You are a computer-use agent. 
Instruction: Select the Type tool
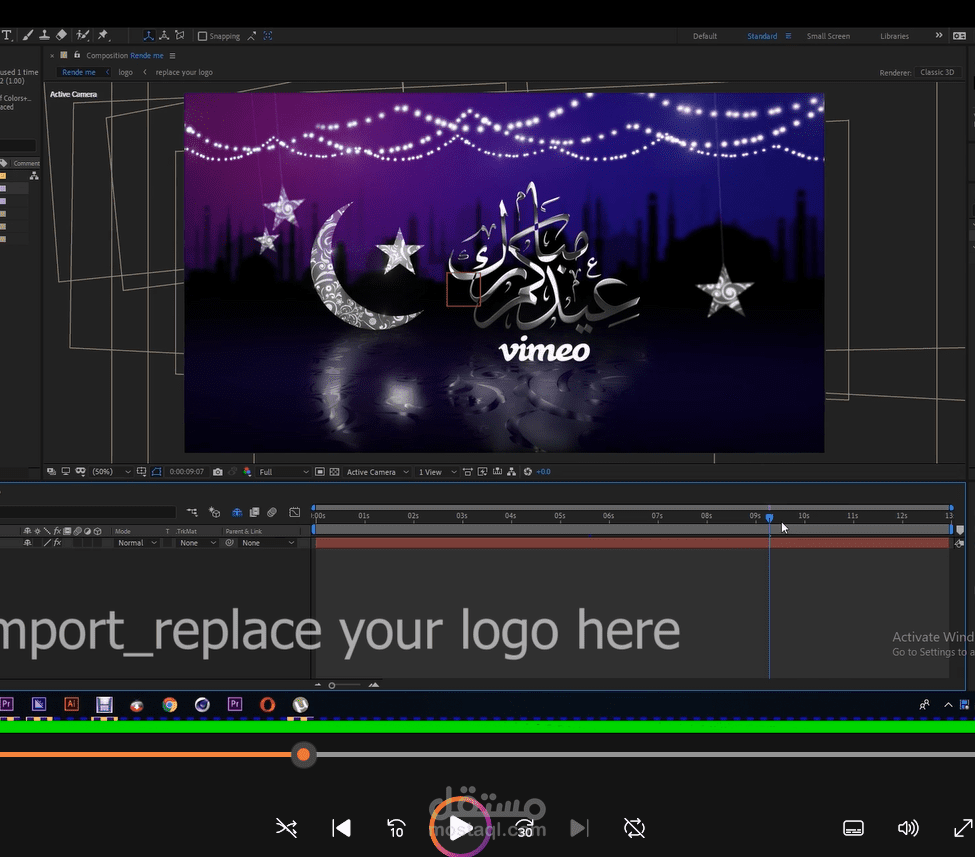pyautogui.click(x=7, y=34)
